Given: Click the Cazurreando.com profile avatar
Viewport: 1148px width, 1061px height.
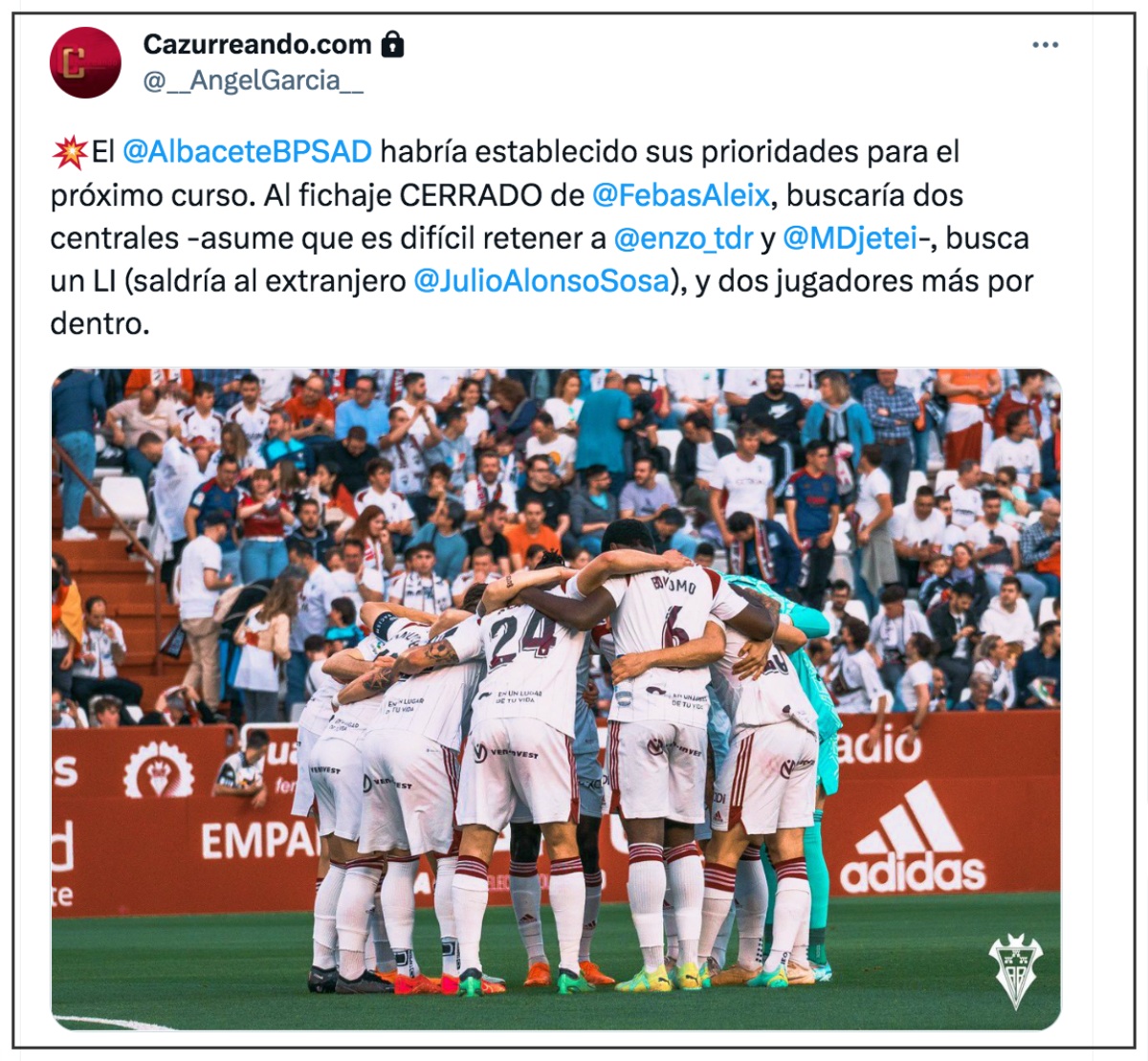Looking at the screenshot, I should pos(85,62).
